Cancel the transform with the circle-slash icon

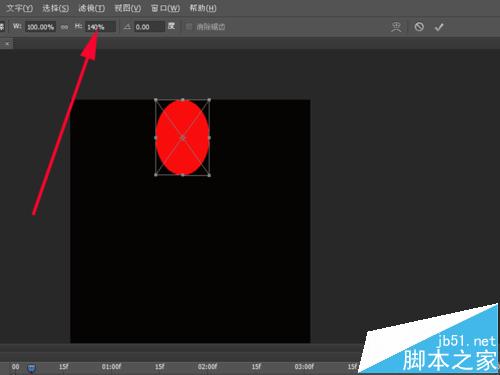[419, 27]
